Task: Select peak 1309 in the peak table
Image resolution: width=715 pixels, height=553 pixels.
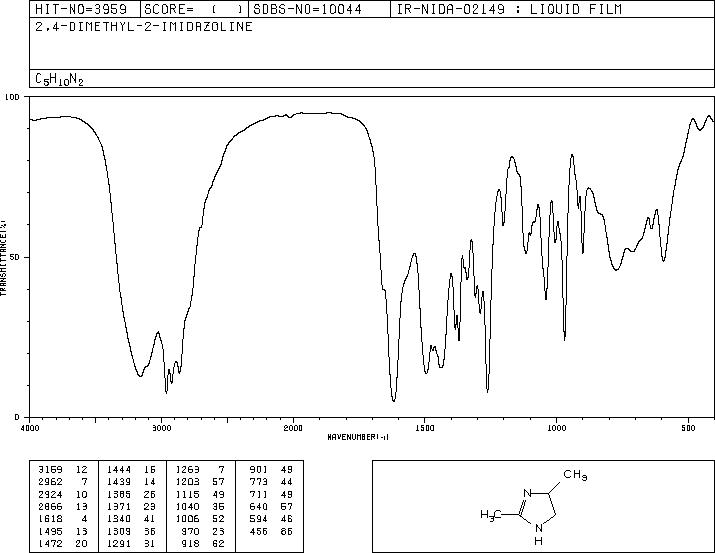Action: [119, 532]
